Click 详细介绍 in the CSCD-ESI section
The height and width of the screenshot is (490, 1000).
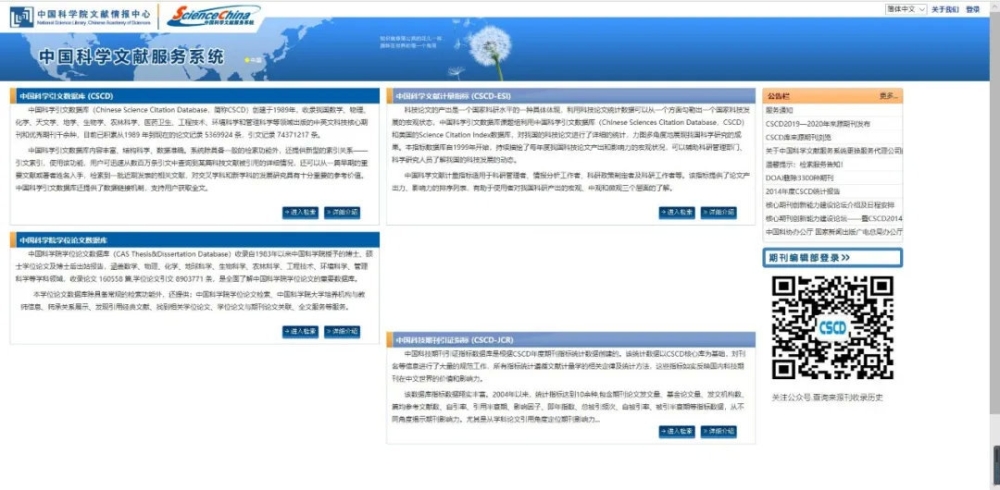[x=718, y=212]
